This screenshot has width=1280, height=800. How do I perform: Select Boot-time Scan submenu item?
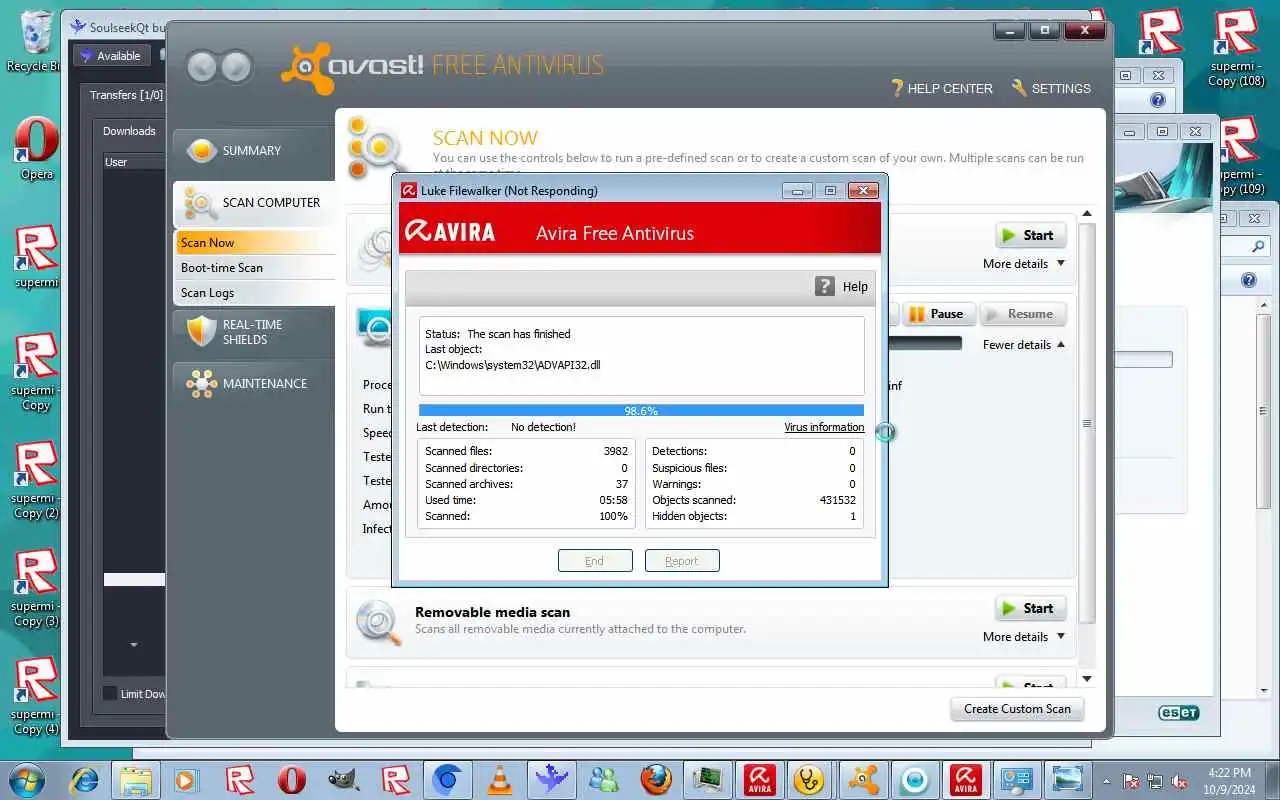255,268
